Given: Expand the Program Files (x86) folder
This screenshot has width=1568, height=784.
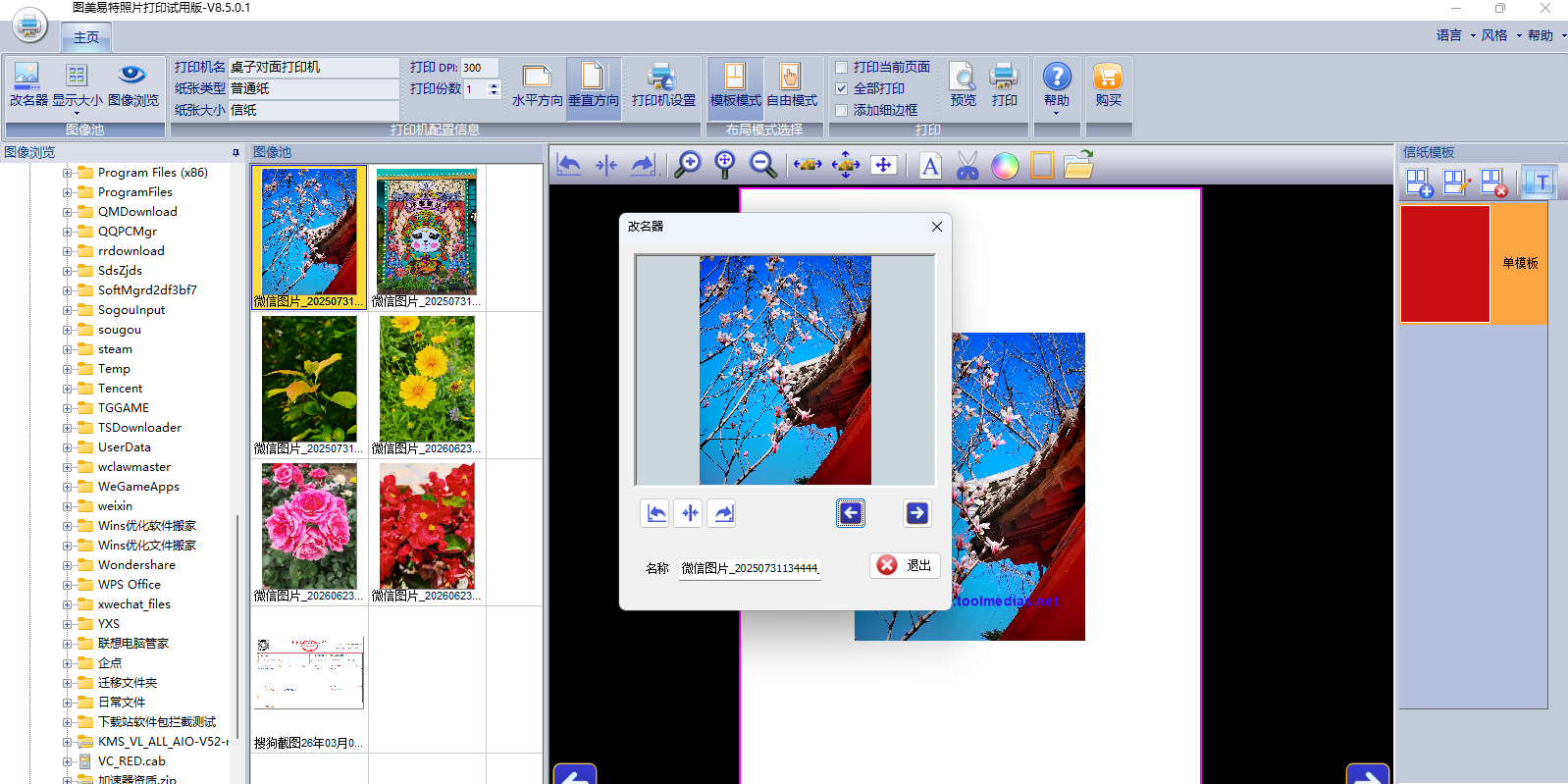Looking at the screenshot, I should click(x=67, y=173).
